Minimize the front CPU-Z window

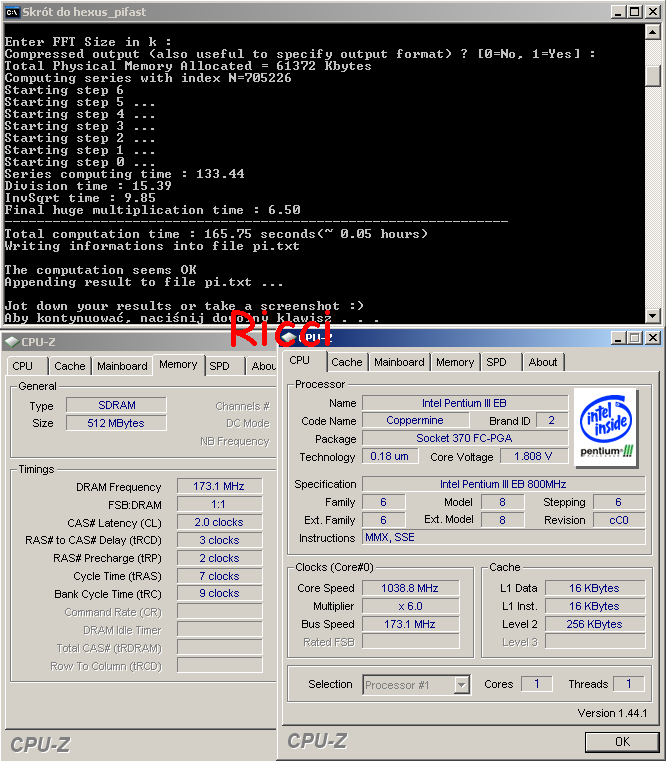point(617,338)
